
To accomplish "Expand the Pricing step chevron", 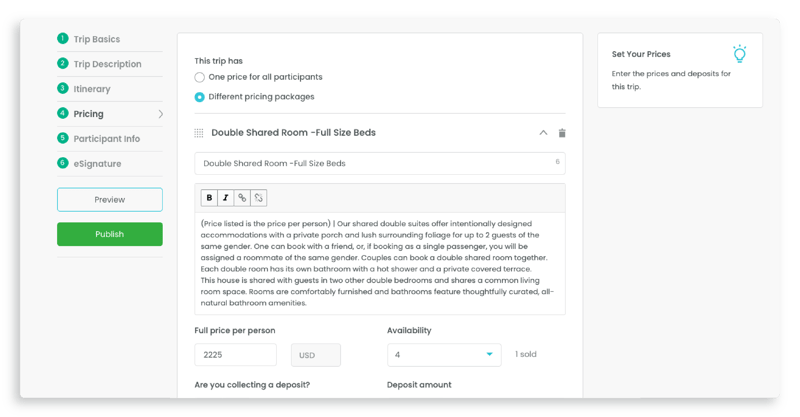I will click(161, 114).
